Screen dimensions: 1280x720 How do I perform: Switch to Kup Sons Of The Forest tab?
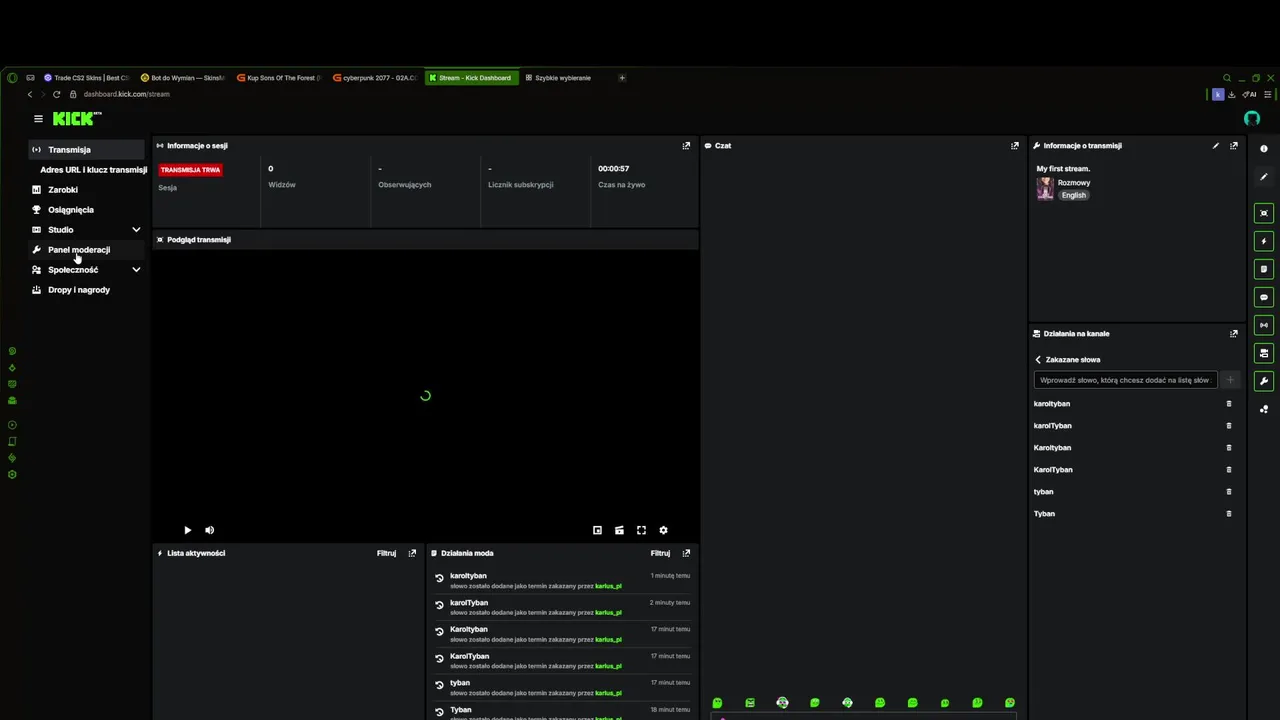(279, 78)
